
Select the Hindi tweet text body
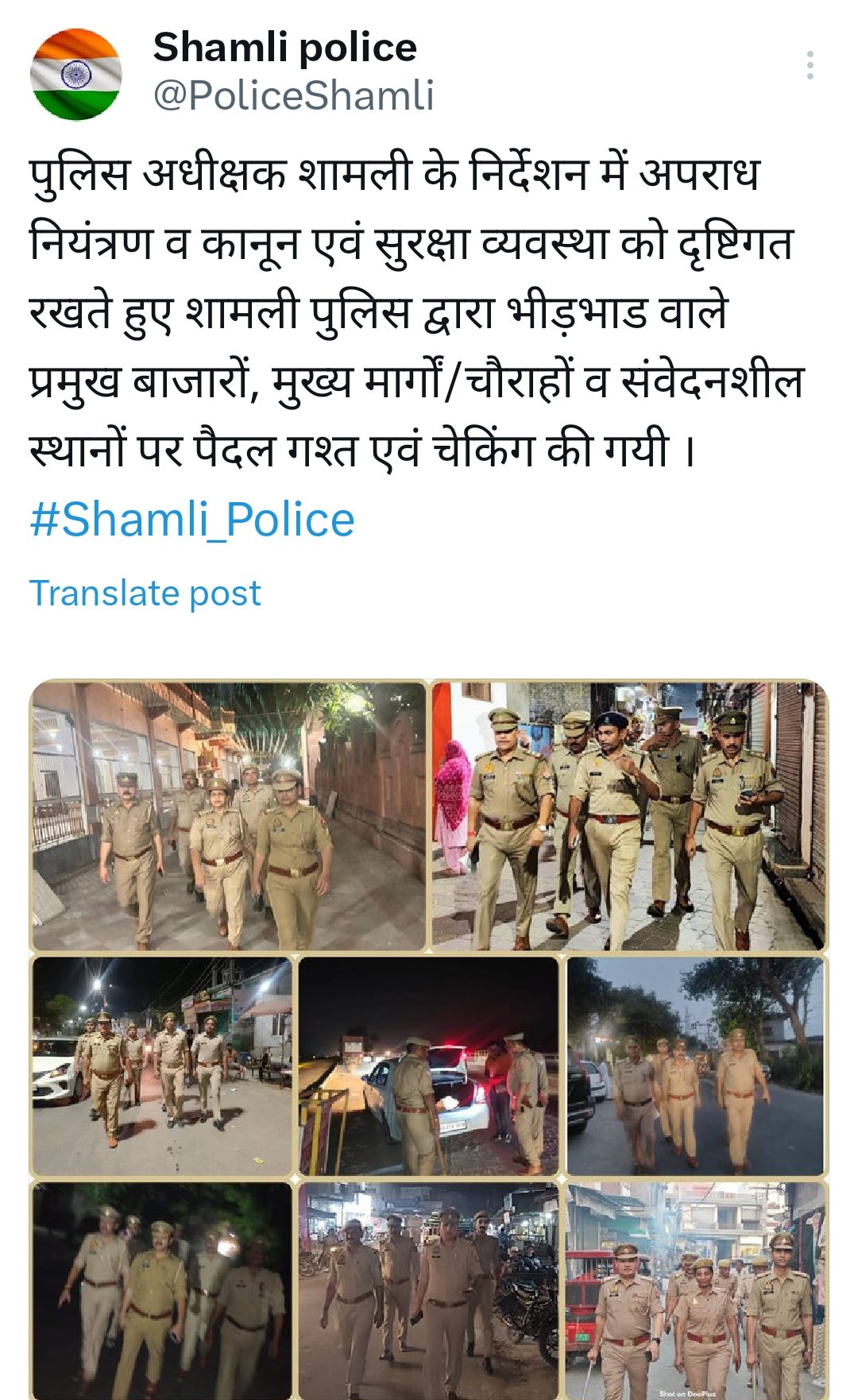tap(416, 311)
